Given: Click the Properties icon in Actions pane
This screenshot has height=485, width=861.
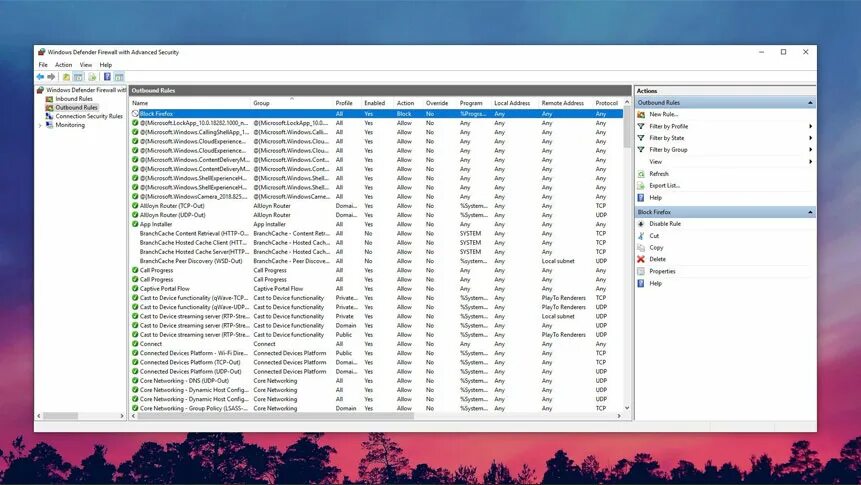Looking at the screenshot, I should [641, 271].
